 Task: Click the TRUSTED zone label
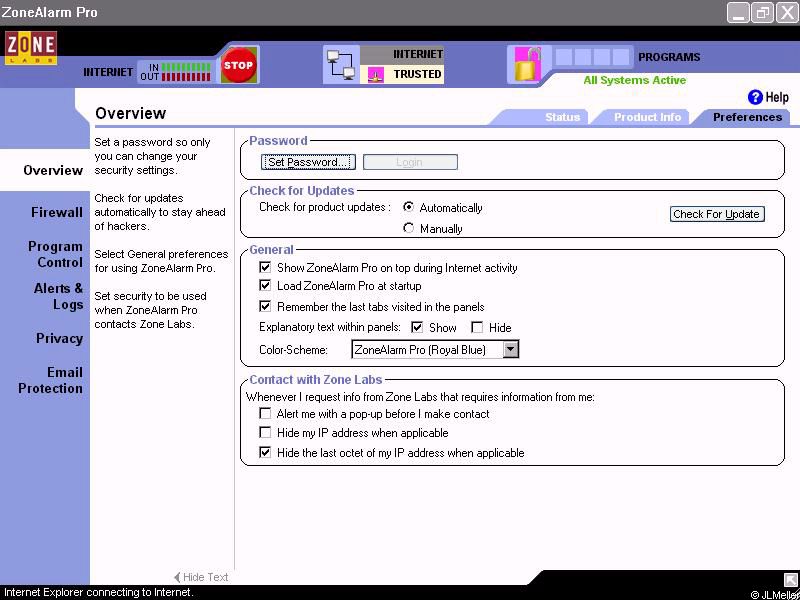(417, 74)
